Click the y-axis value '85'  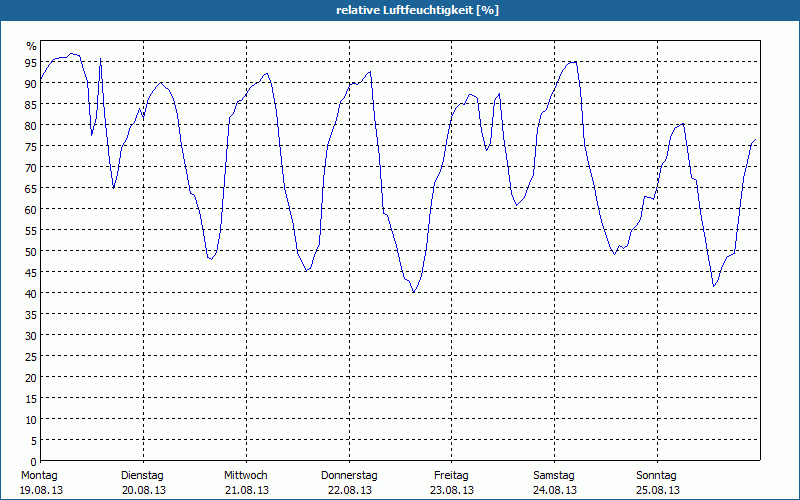[x=31, y=105]
